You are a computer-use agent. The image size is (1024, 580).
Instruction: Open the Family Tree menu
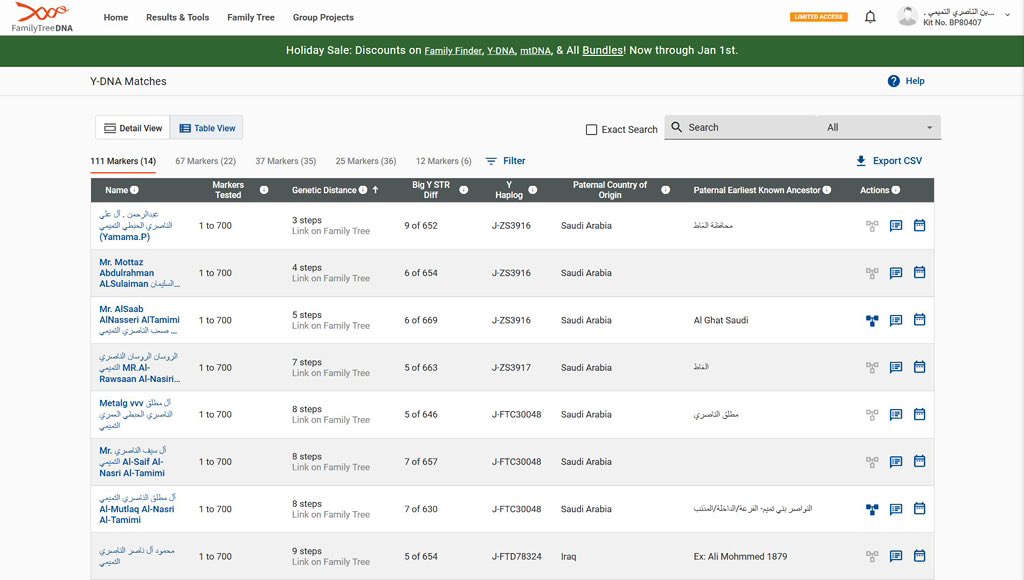pyautogui.click(x=251, y=18)
